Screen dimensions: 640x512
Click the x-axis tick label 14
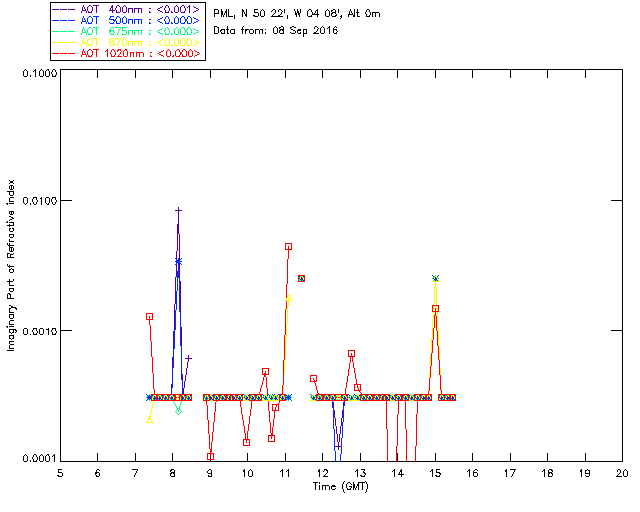398,474
